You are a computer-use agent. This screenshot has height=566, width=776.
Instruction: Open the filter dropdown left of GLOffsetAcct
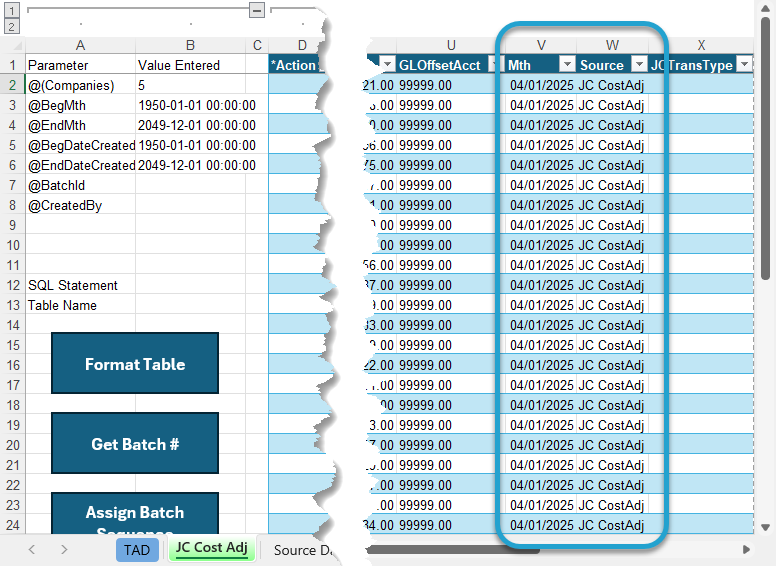pyautogui.click(x=388, y=64)
